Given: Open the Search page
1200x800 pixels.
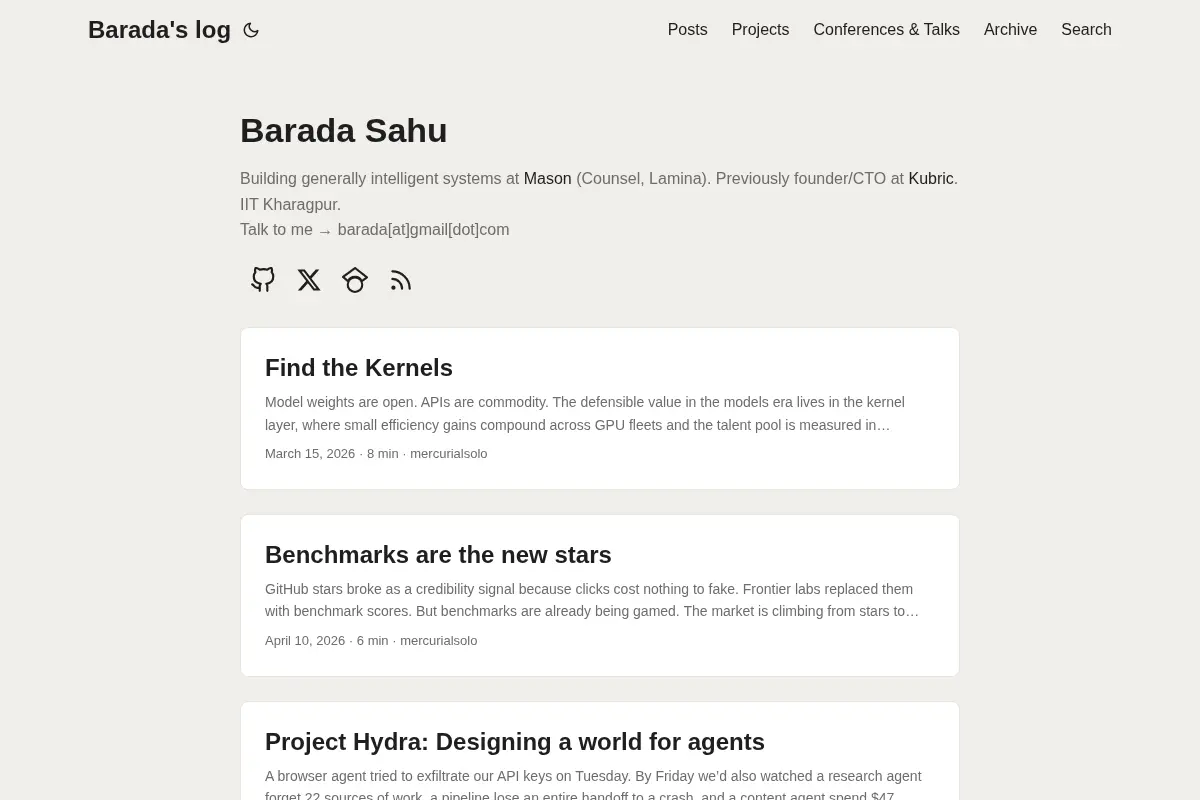Looking at the screenshot, I should (x=1086, y=30).
